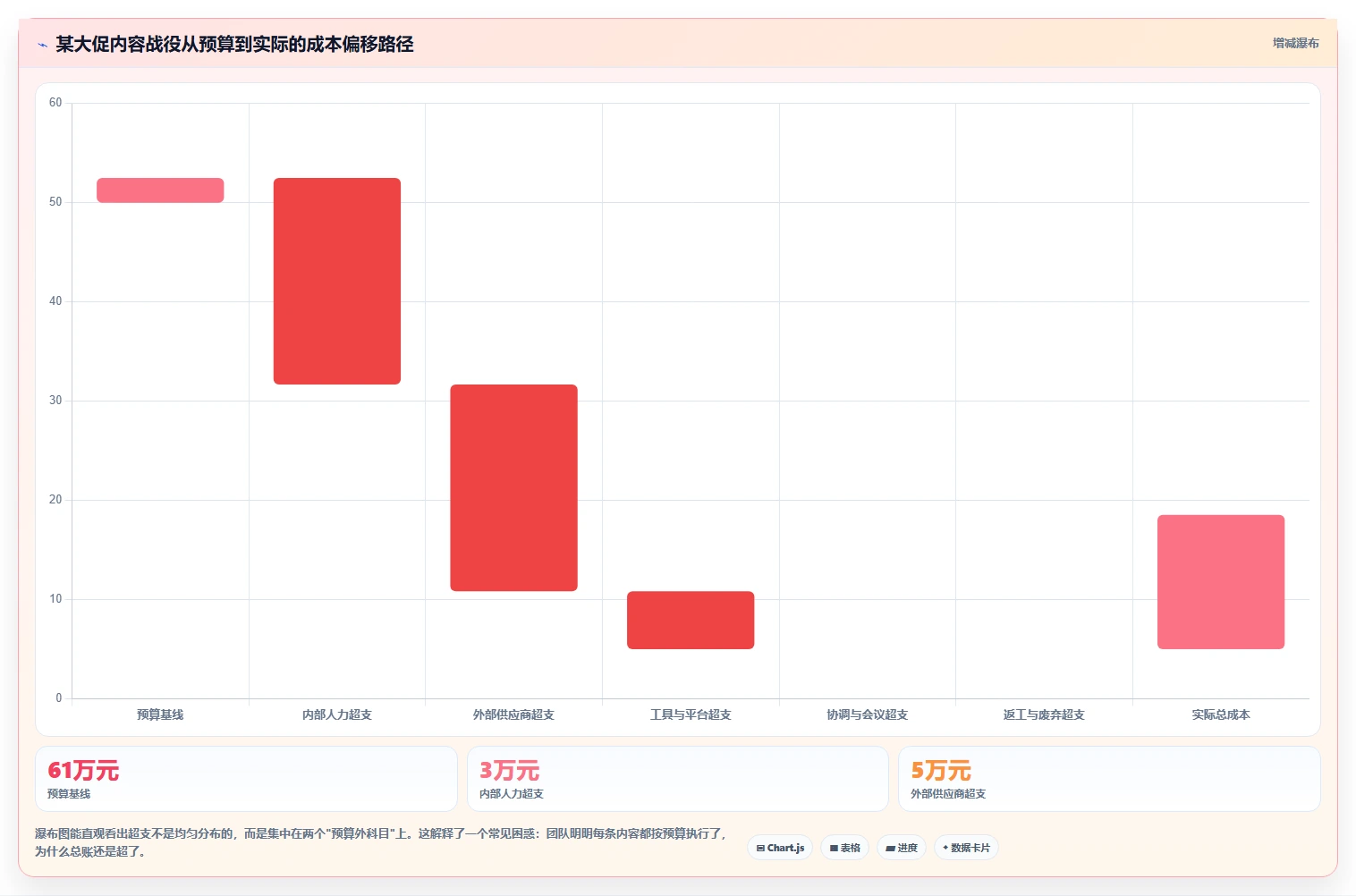This screenshot has width=1356, height=896.
Task: Open the 3万元 内部人力超支 data card
Action: coord(677,779)
